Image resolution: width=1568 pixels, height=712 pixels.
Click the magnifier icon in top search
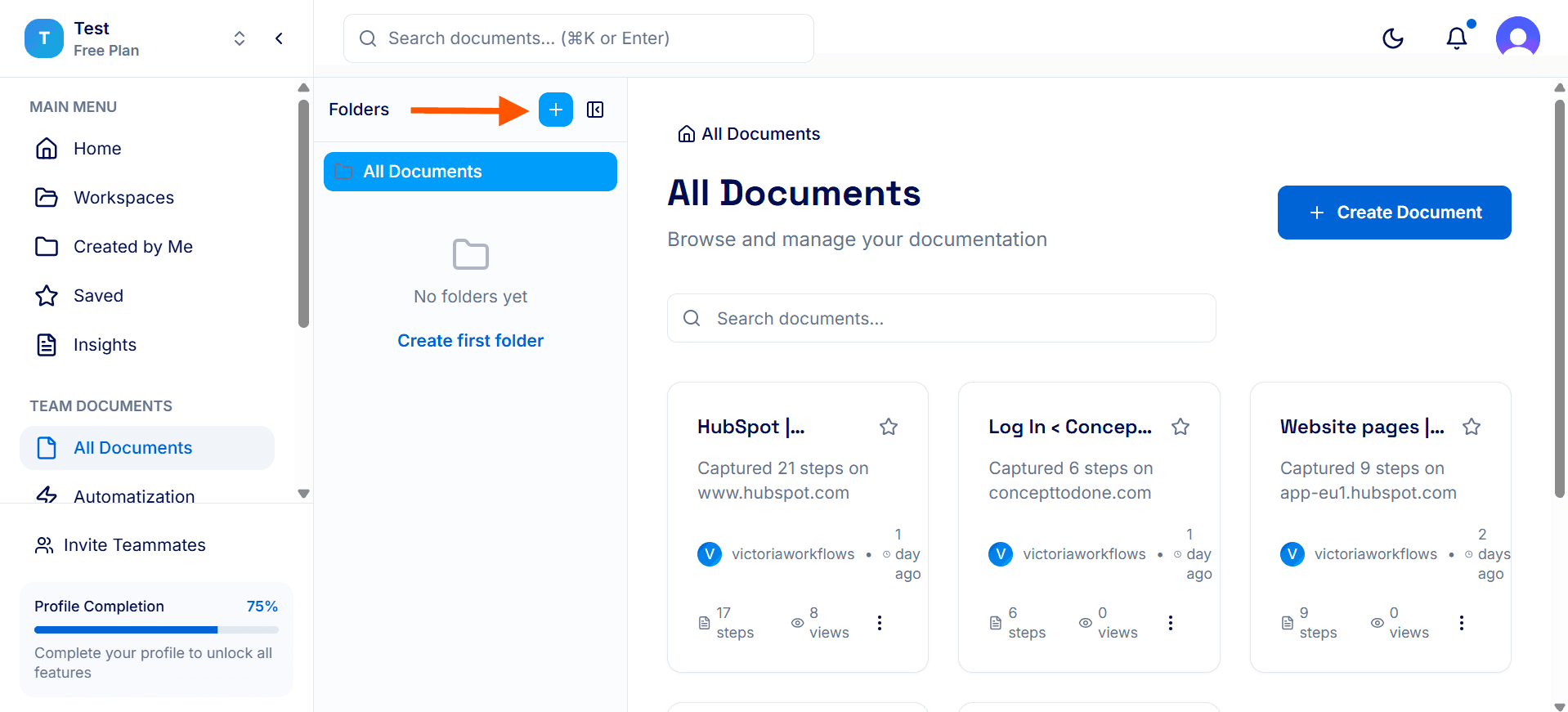(x=368, y=38)
